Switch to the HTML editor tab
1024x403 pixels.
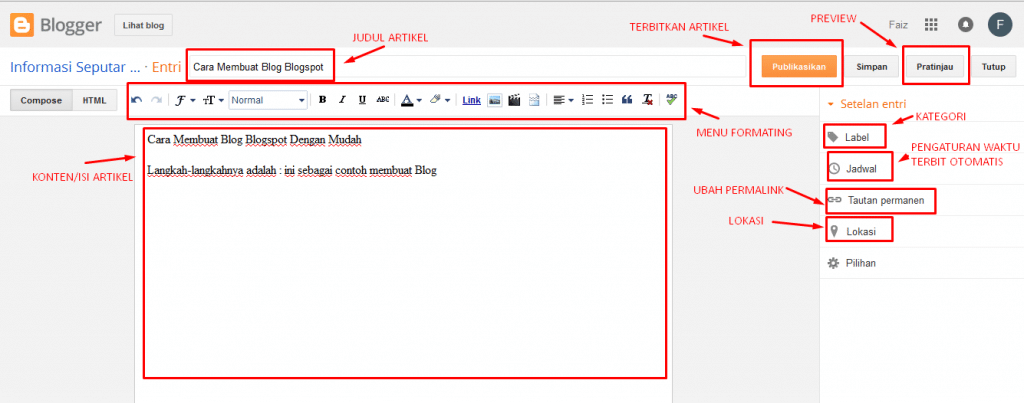coord(94,100)
